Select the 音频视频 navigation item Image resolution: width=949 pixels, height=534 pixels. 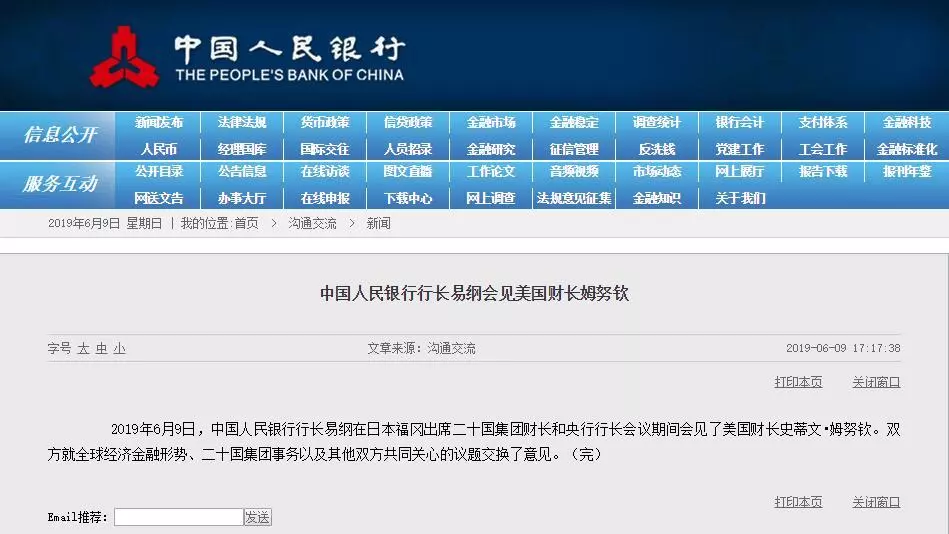pos(574,172)
